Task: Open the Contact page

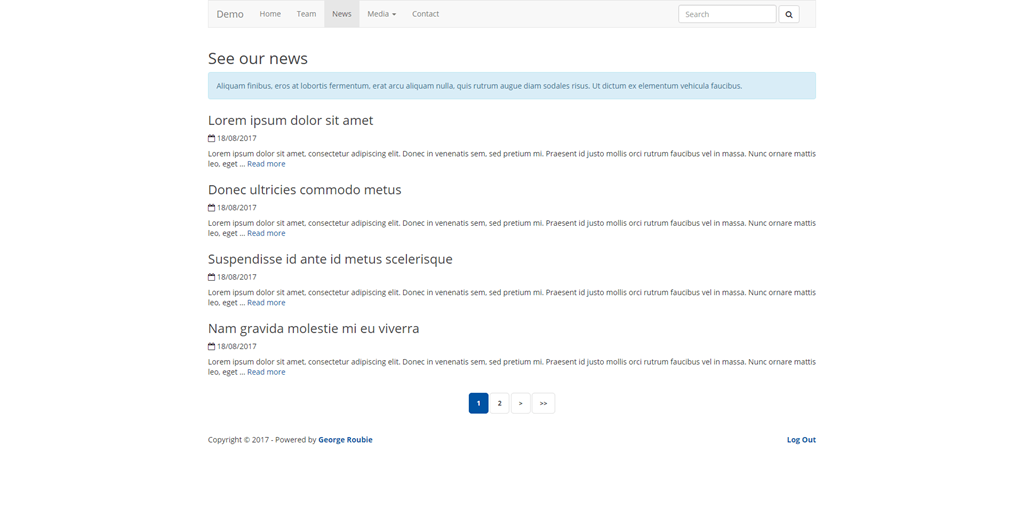Action: tap(425, 14)
